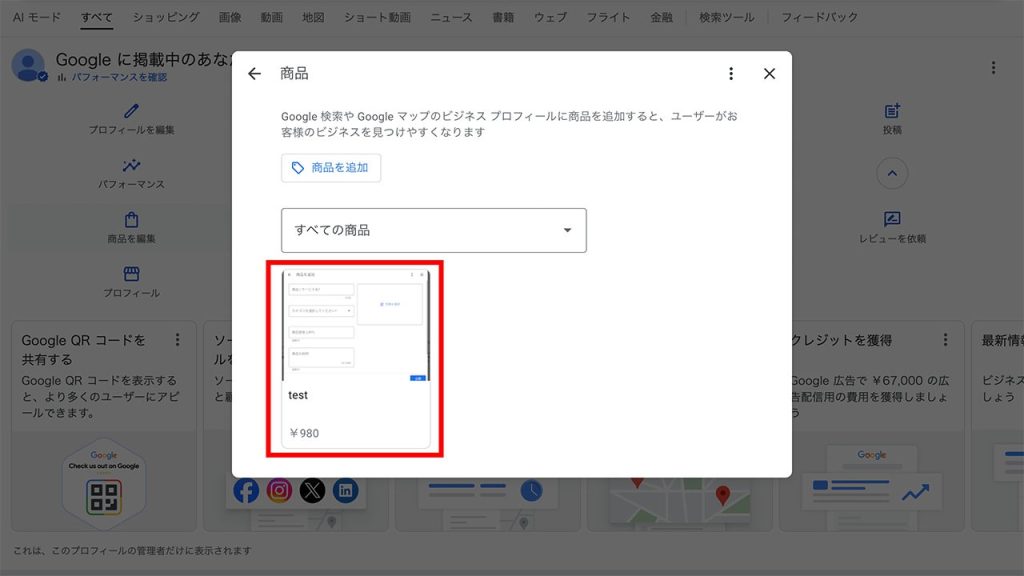Screen dimensions: 1024x576
Task: Click the X (Twitter) icon
Action: [x=312, y=490]
